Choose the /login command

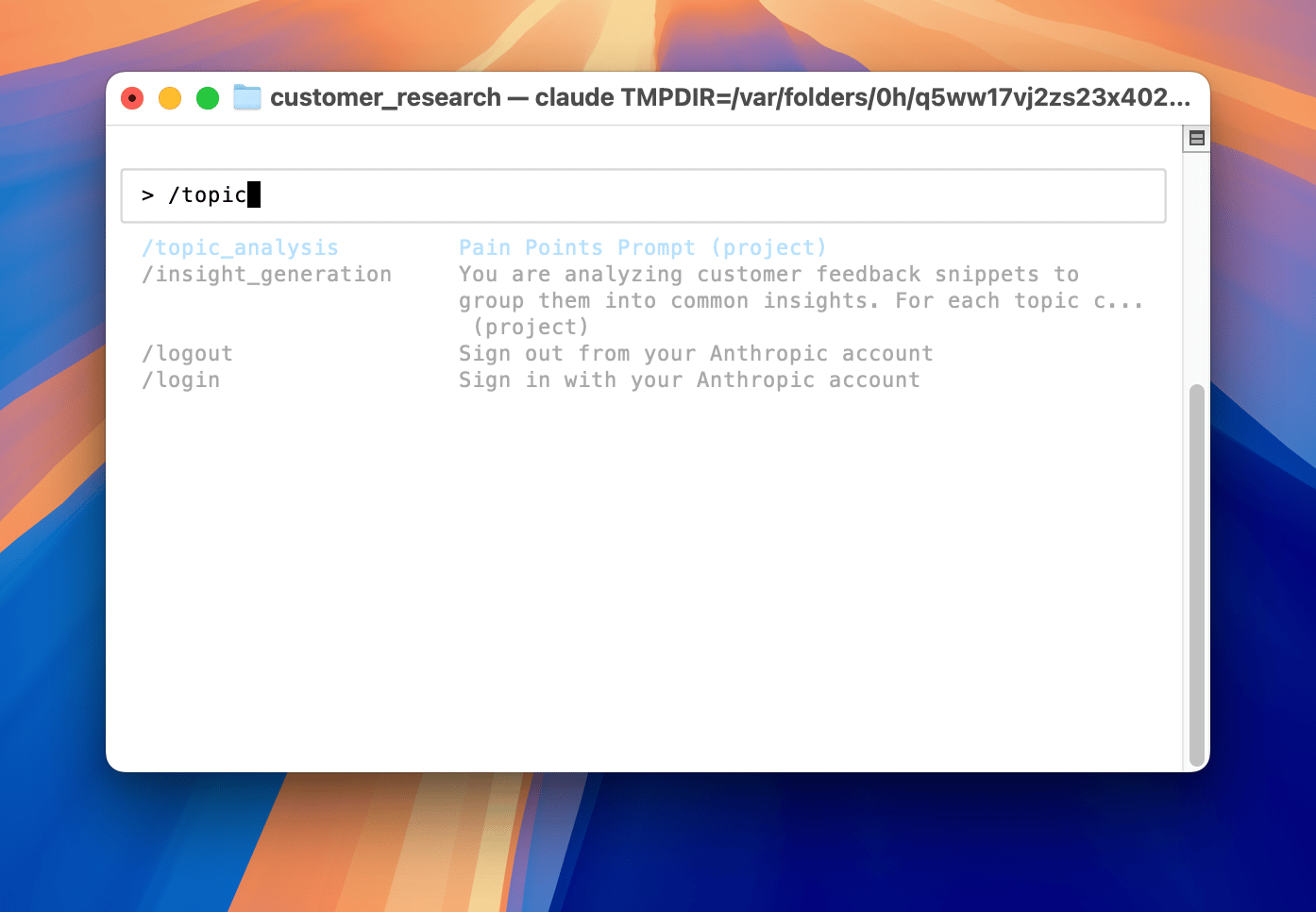point(180,380)
